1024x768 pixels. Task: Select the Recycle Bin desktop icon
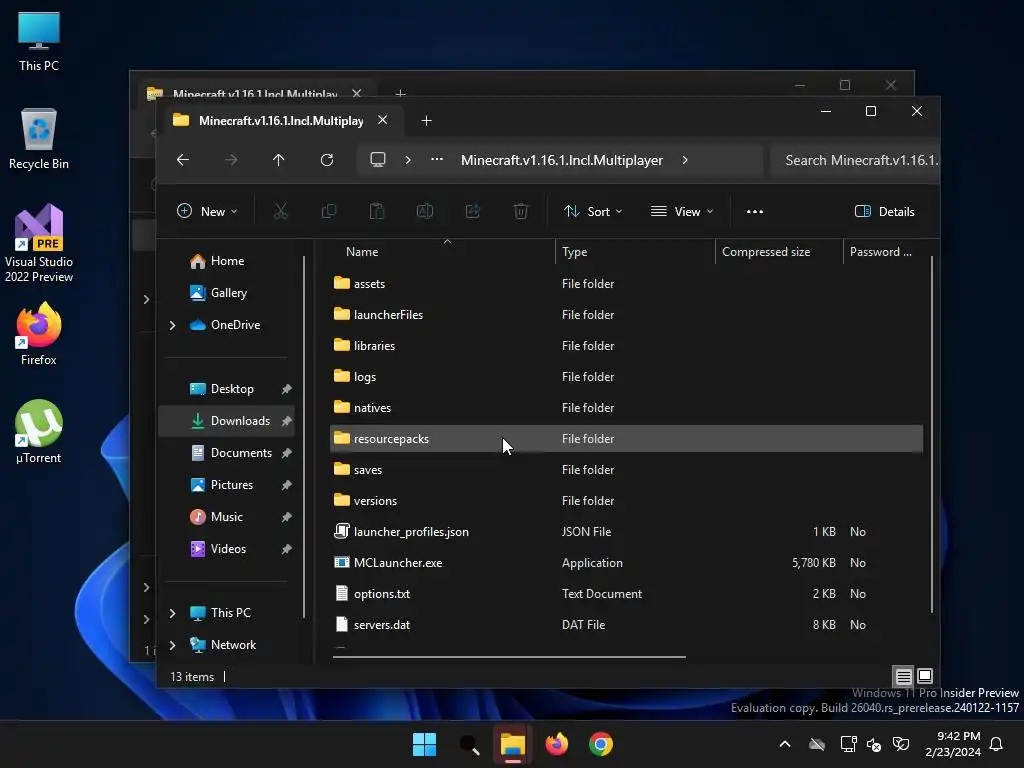(39, 139)
